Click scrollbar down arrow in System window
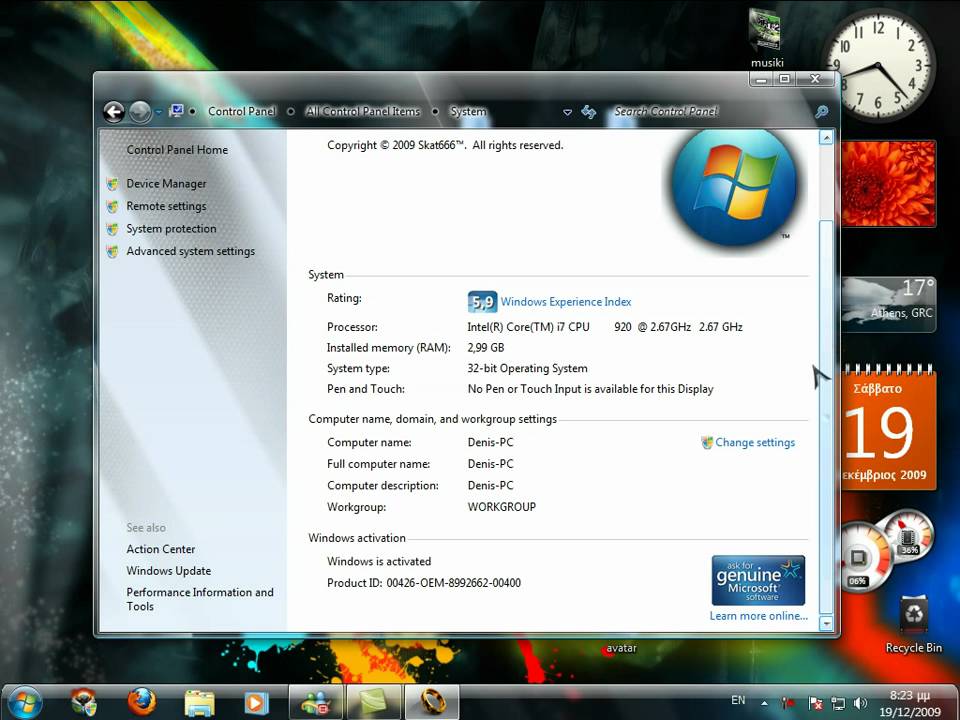 [826, 623]
